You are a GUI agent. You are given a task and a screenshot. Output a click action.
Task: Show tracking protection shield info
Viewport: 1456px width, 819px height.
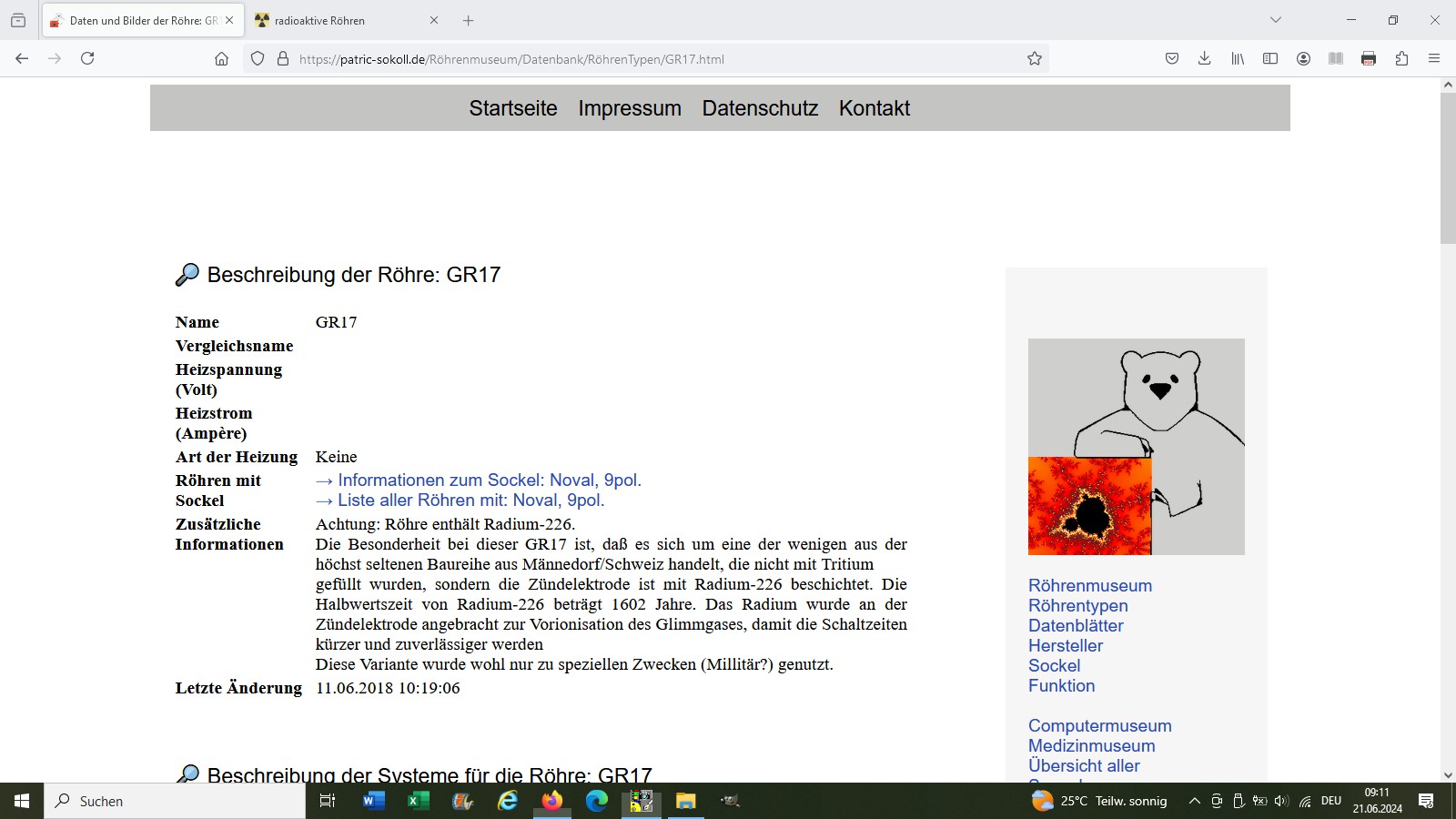(258, 58)
